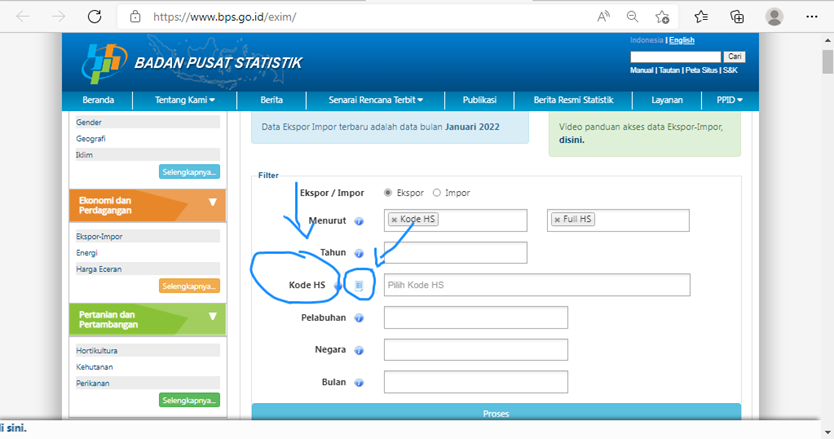Click the Pilih Kode HS input field
This screenshot has width=834, height=439.
click(x=537, y=285)
